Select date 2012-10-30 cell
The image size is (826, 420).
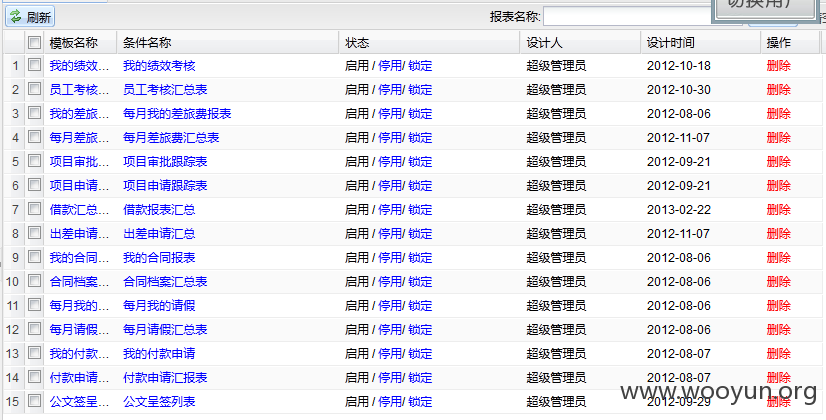tap(678, 90)
